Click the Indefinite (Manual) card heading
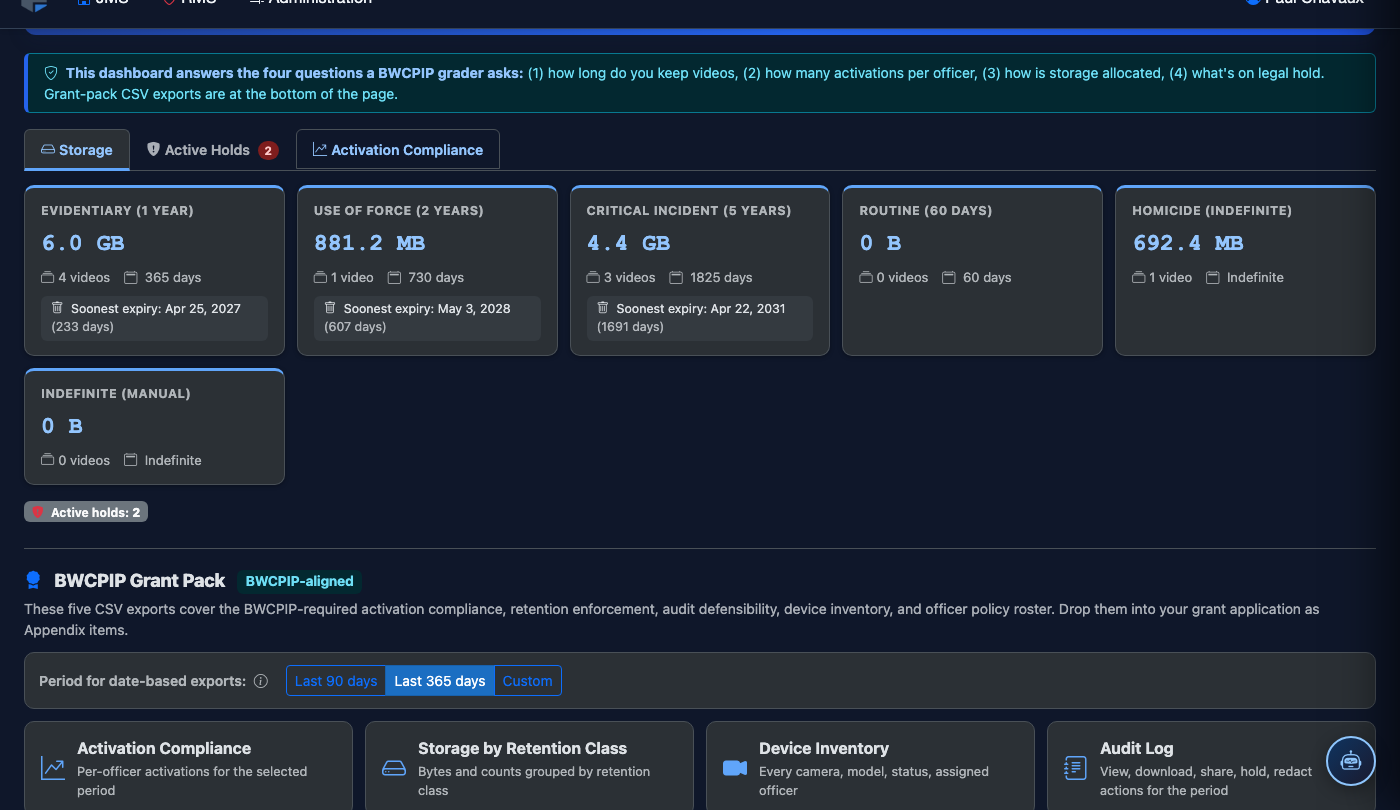The height and width of the screenshot is (810, 1400). point(116,394)
